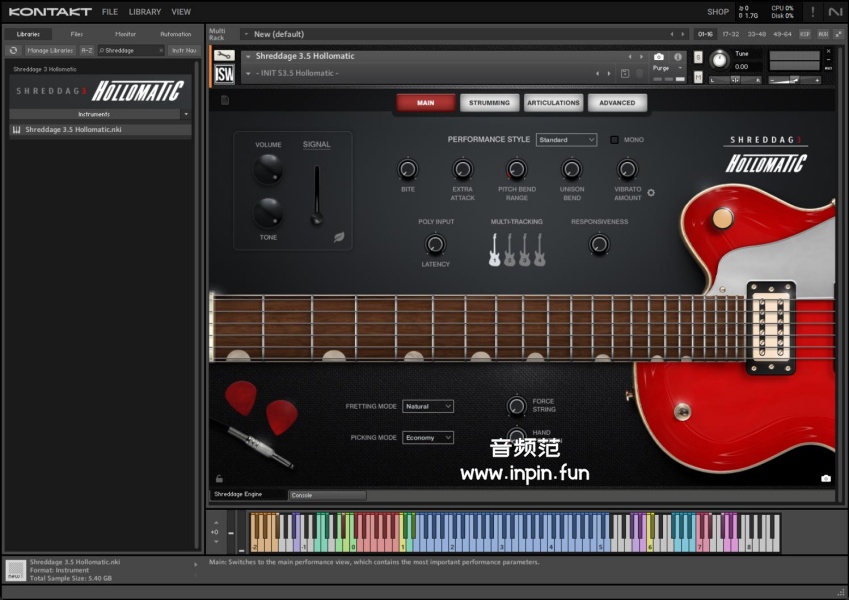This screenshot has height=600, width=849.
Task: Open the instrument info icon
Action: pyautogui.click(x=678, y=57)
